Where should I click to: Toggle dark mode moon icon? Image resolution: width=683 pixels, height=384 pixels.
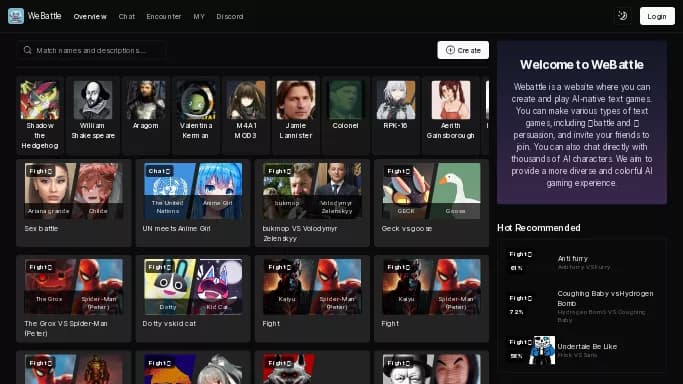coord(622,16)
